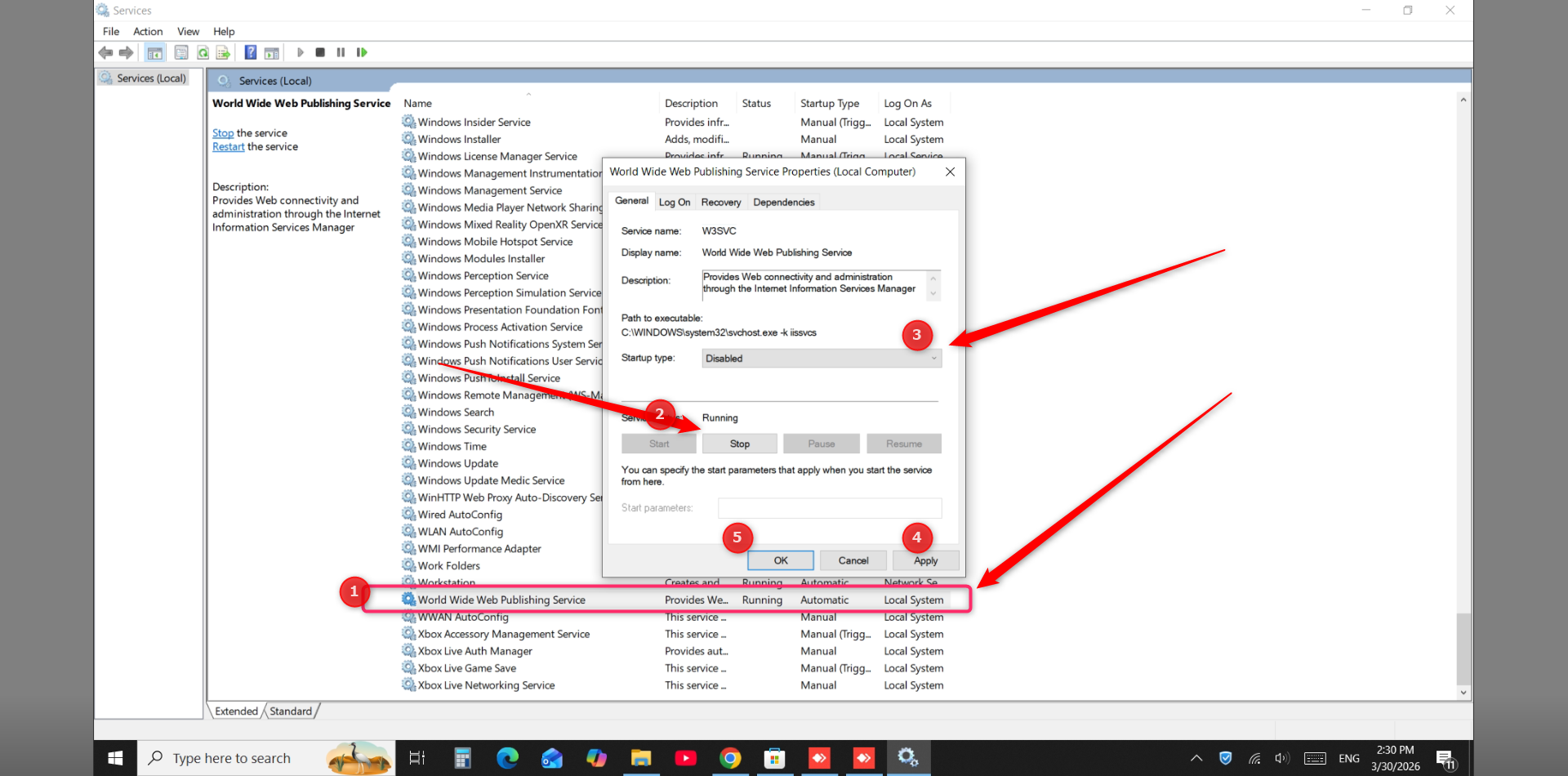1568x776 pixels.
Task: Click the Start Service play icon in toolbar
Action: pyautogui.click(x=301, y=53)
